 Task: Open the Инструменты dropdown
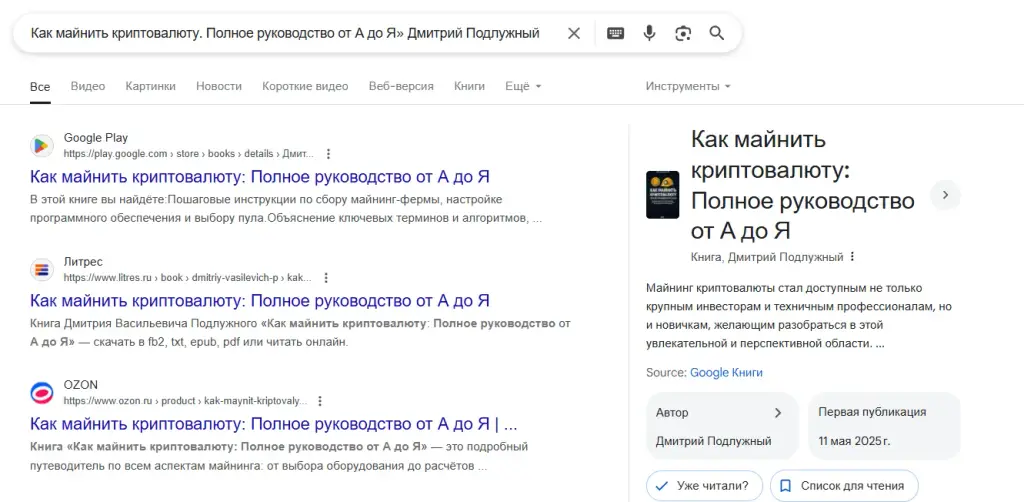pos(688,86)
